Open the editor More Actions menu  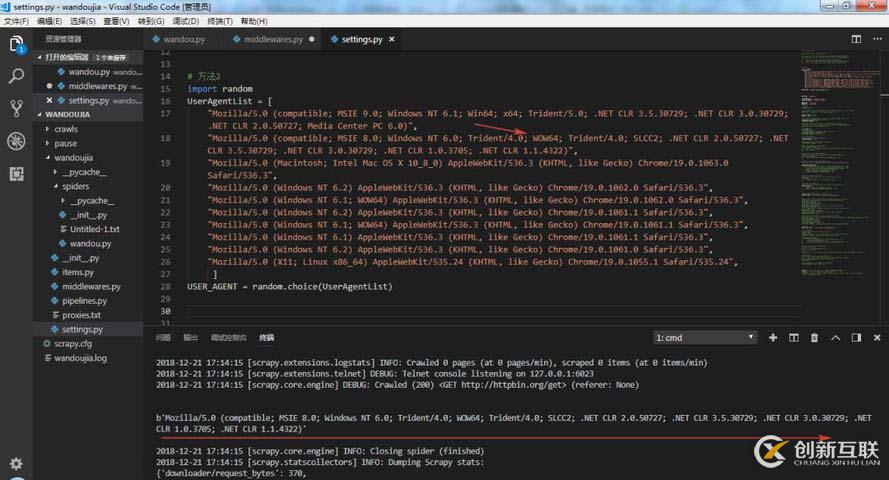[x=877, y=39]
